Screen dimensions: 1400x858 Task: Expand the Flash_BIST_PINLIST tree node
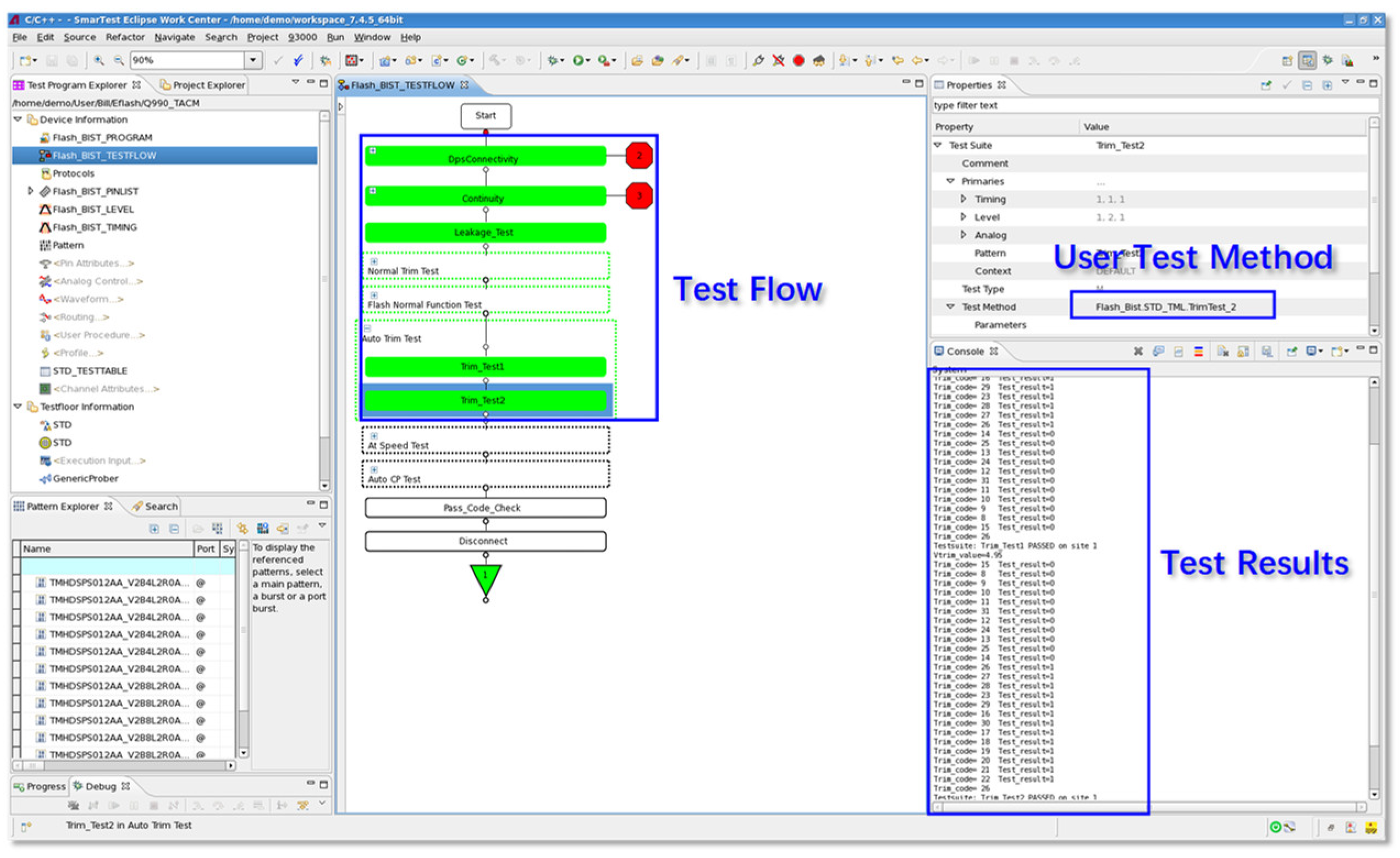[30, 191]
